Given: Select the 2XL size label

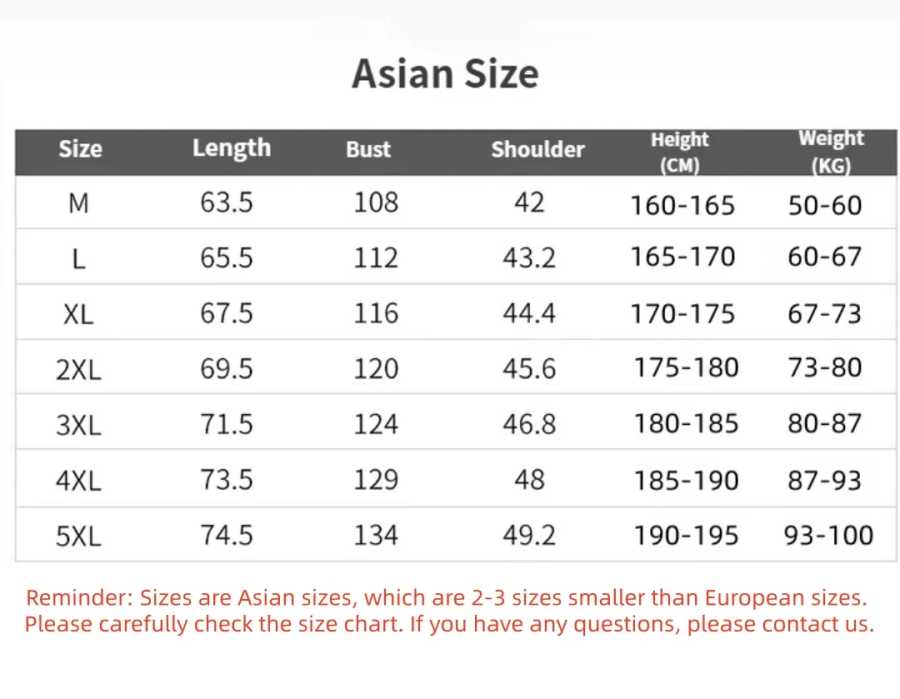Looking at the screenshot, I should click(x=79, y=370).
